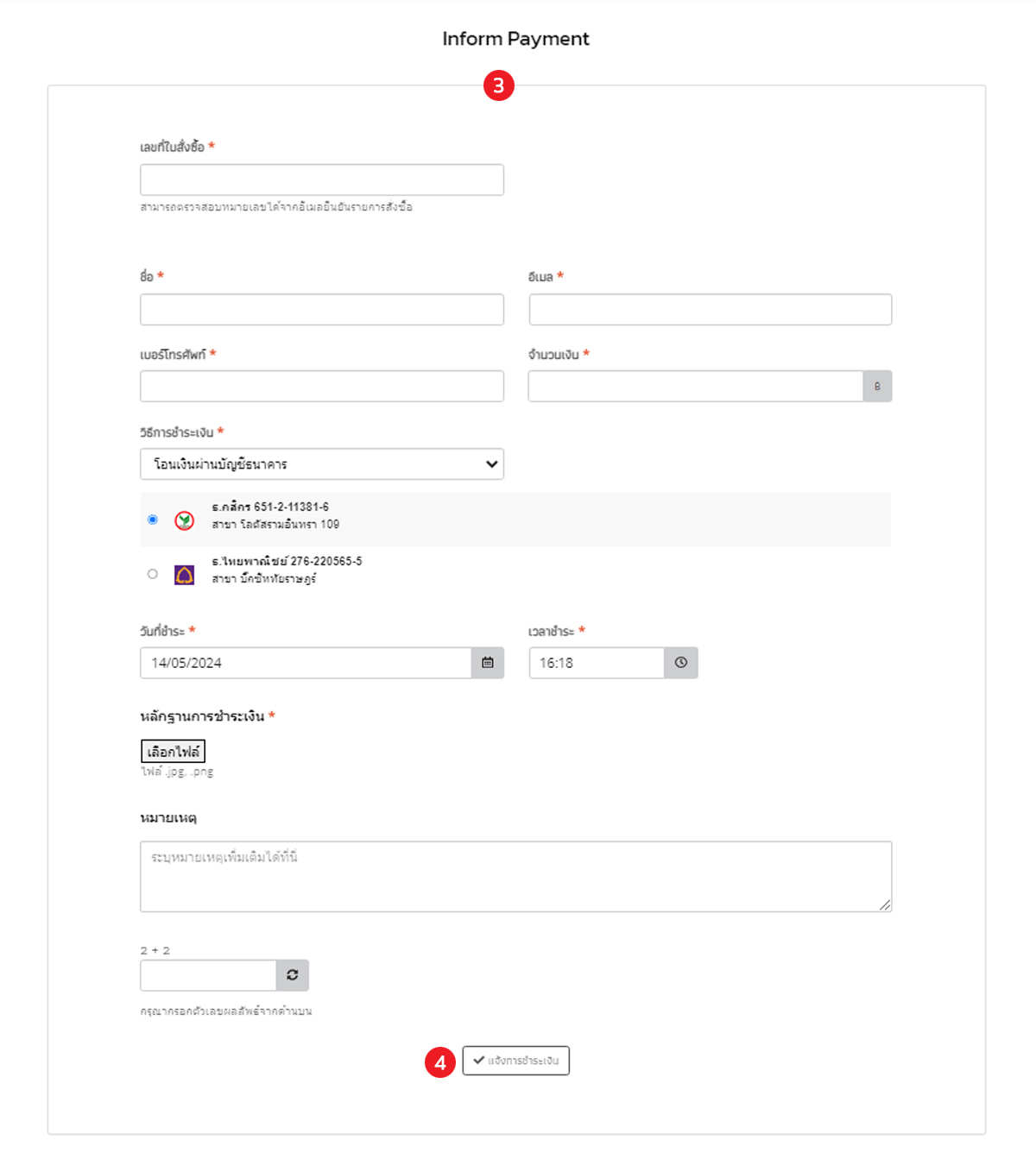The height and width of the screenshot is (1153, 1036).
Task: Click the payment amount input field
Action: point(696,387)
